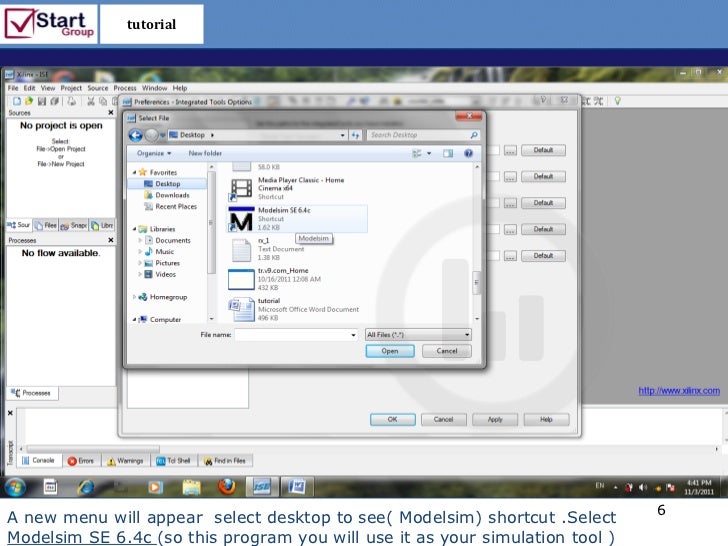Open Internet Explorer from taskbar
The width and height of the screenshot is (728, 546).
coord(86,487)
